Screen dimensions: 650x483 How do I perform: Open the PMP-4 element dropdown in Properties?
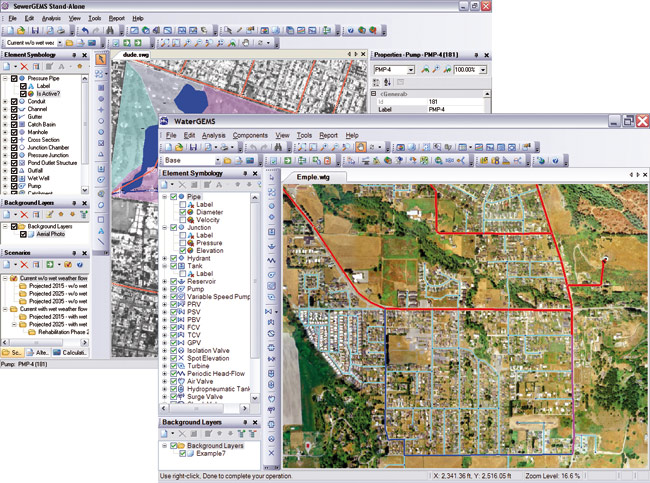(x=412, y=69)
